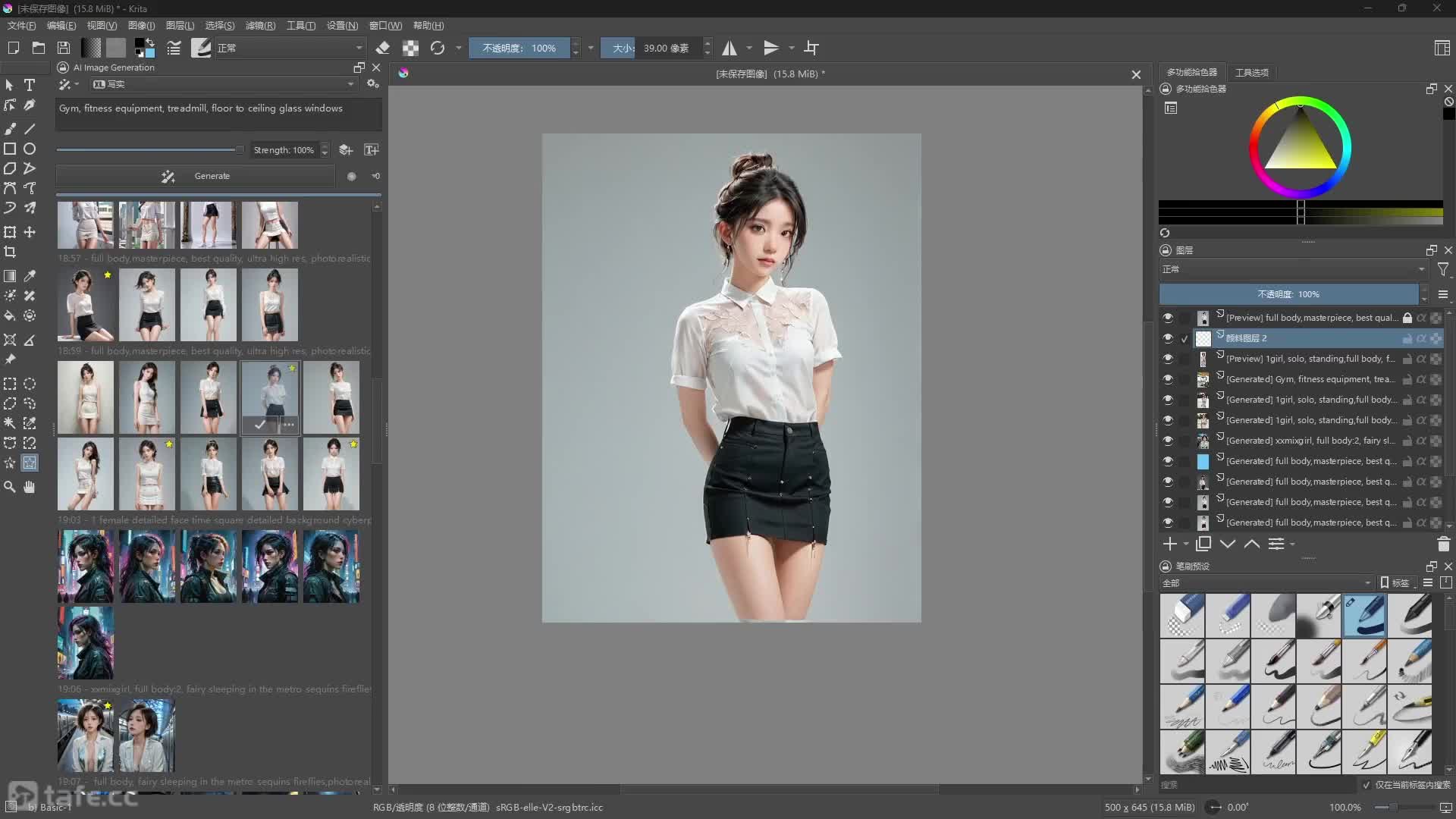1456x819 pixels.
Task: Select the Color Sampler eyedropper tool
Action: 30,276
